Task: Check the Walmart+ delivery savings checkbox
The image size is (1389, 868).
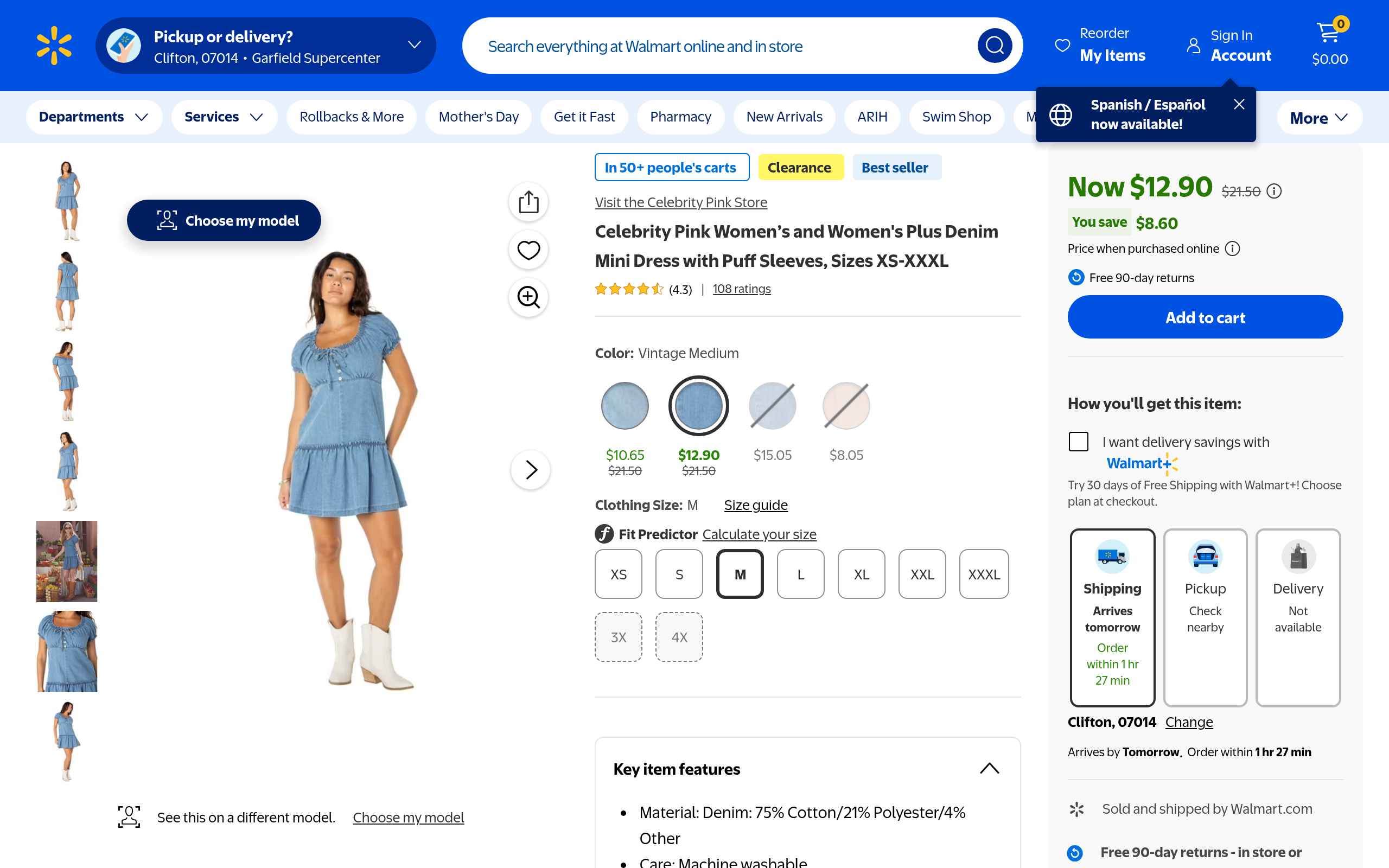Action: point(1079,442)
